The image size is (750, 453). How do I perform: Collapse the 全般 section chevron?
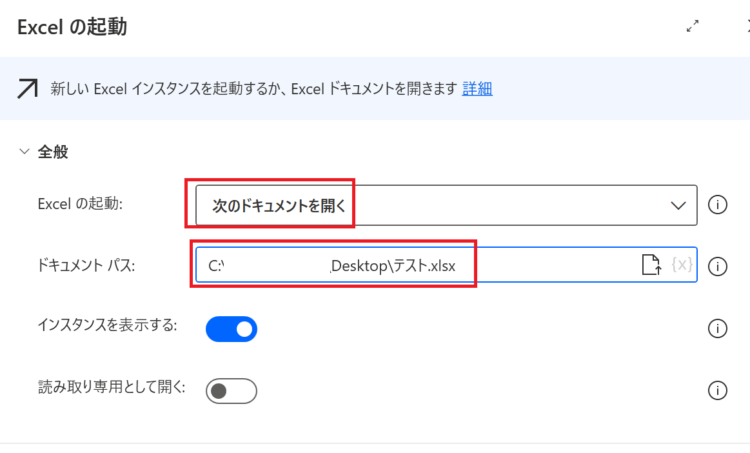click(x=24, y=152)
